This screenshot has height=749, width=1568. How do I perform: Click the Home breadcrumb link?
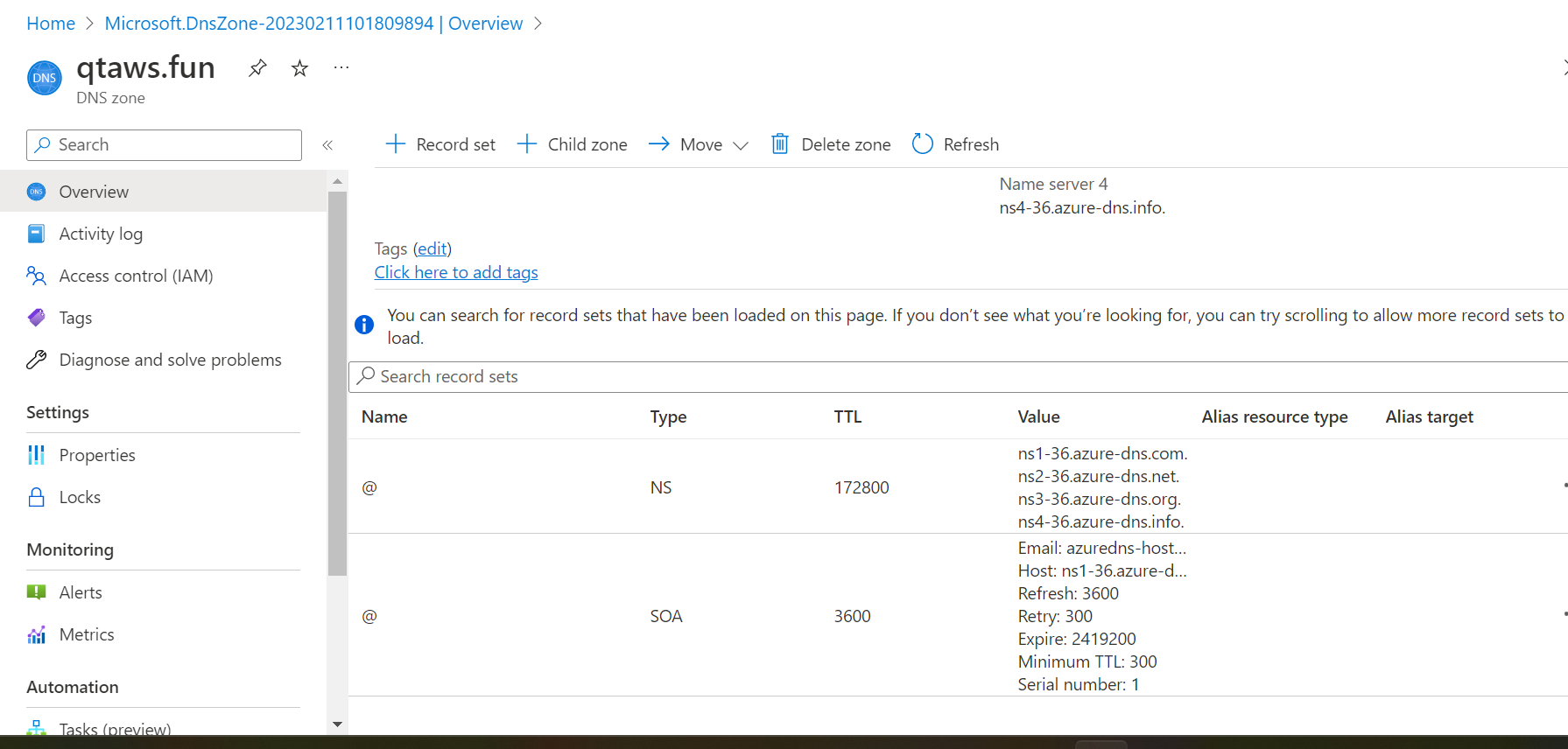pyautogui.click(x=51, y=24)
